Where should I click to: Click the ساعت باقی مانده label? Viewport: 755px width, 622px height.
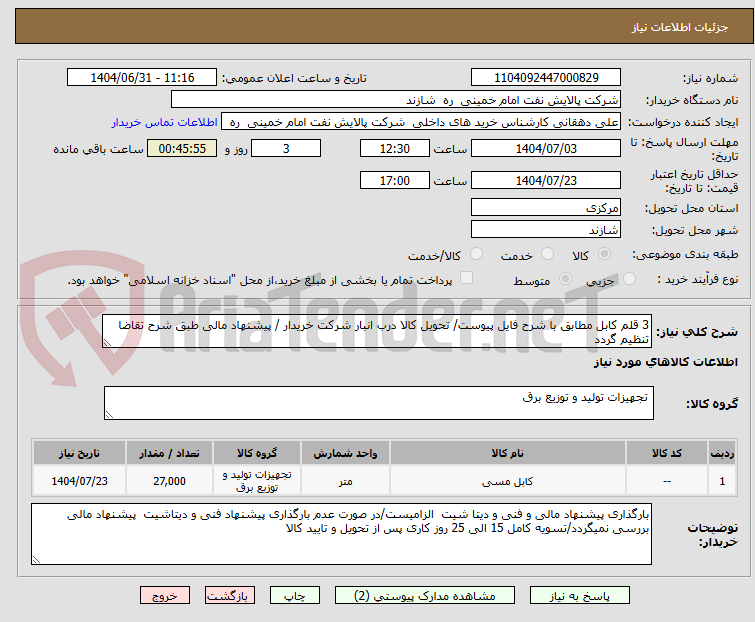click(98, 149)
